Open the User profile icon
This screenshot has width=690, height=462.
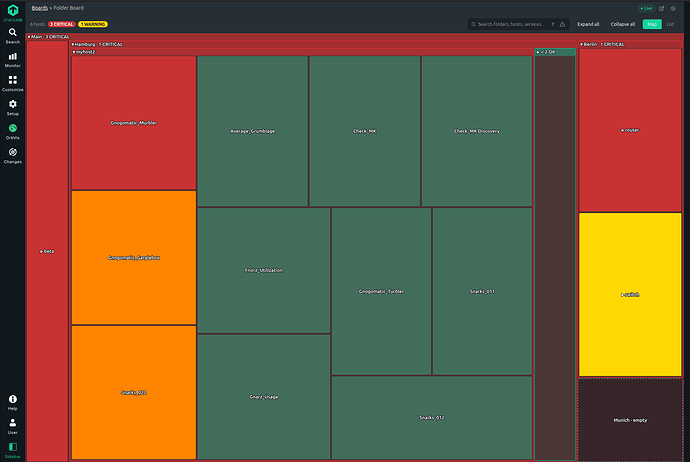pyautogui.click(x=12, y=426)
